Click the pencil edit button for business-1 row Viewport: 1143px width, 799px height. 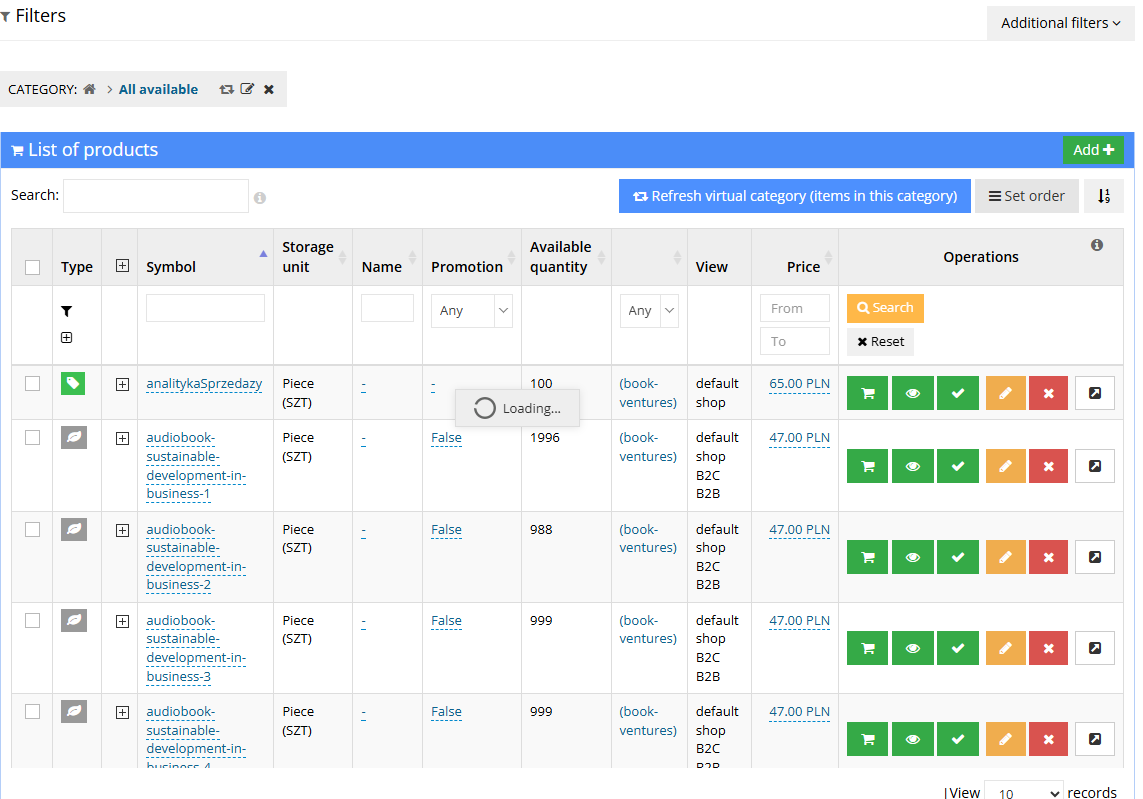[x=1005, y=466]
